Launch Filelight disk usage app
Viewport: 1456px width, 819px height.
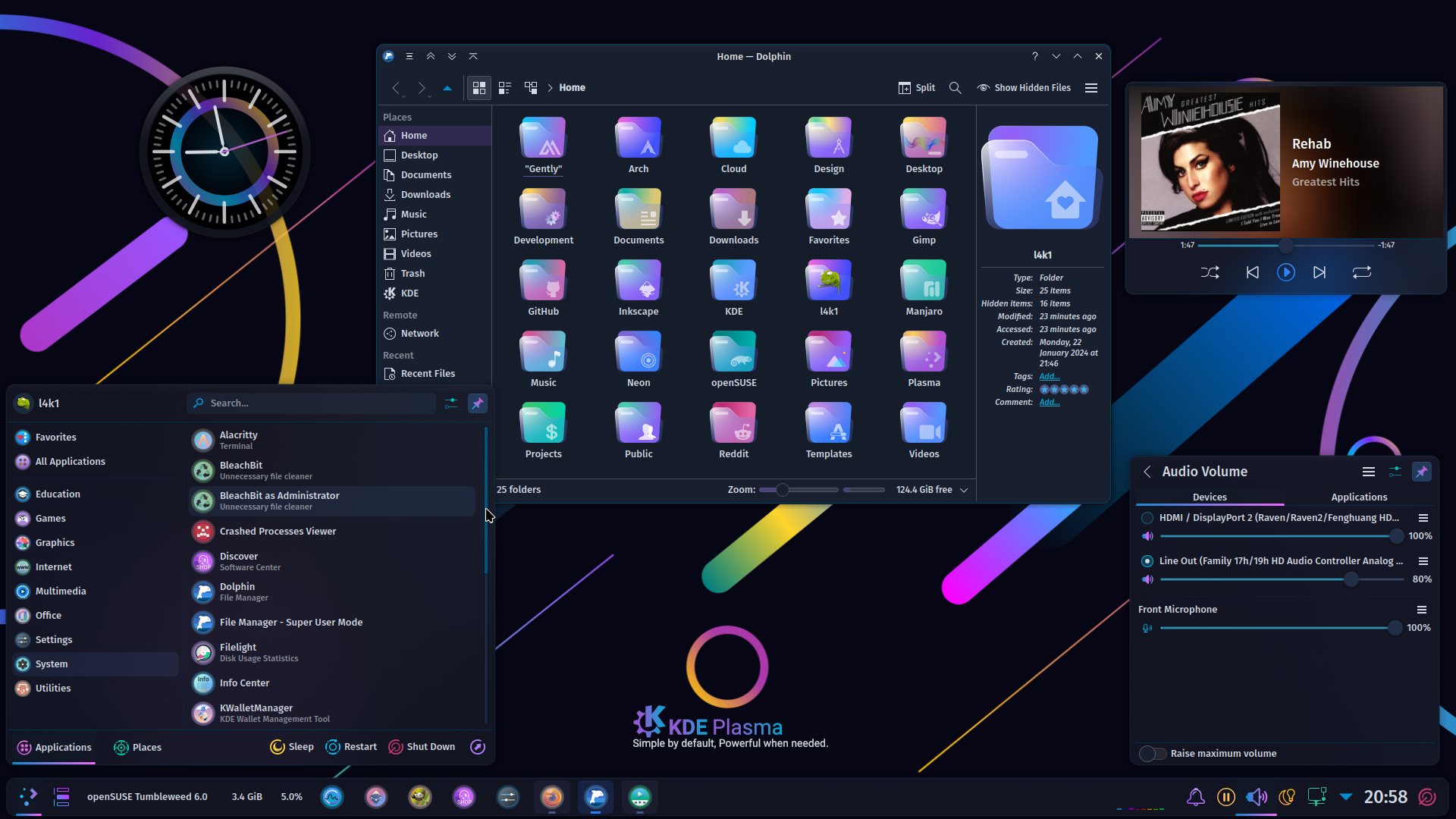point(332,652)
